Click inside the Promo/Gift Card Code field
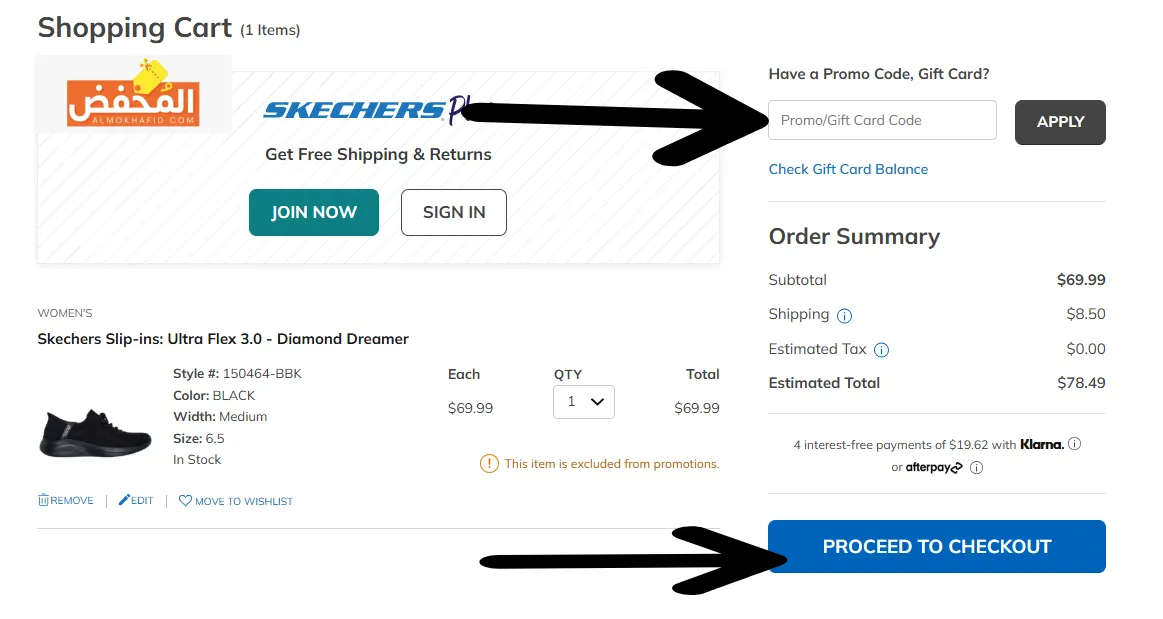Screen dimensions: 1163x619 pos(882,120)
